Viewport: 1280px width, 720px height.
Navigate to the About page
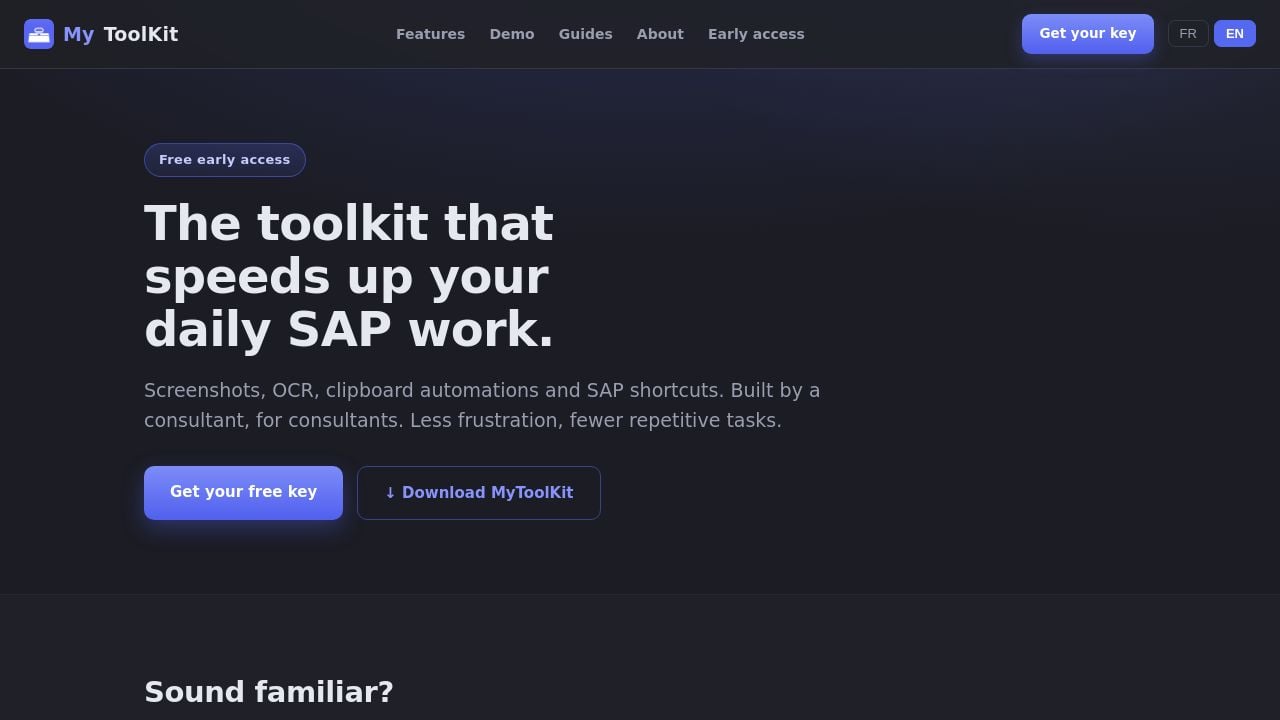pos(660,34)
